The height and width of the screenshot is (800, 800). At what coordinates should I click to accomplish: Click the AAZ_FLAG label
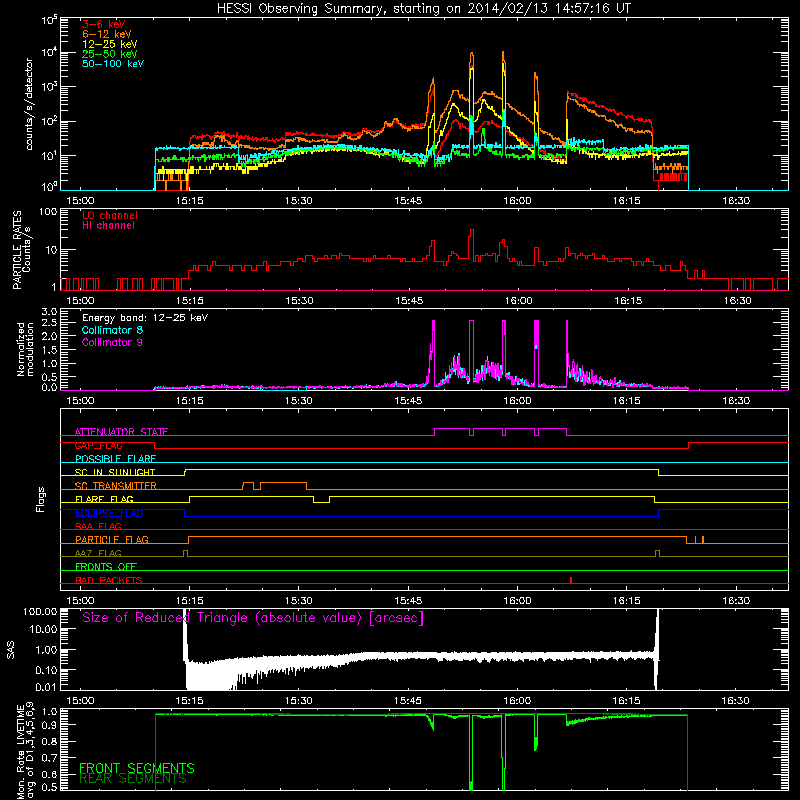pyautogui.click(x=98, y=553)
